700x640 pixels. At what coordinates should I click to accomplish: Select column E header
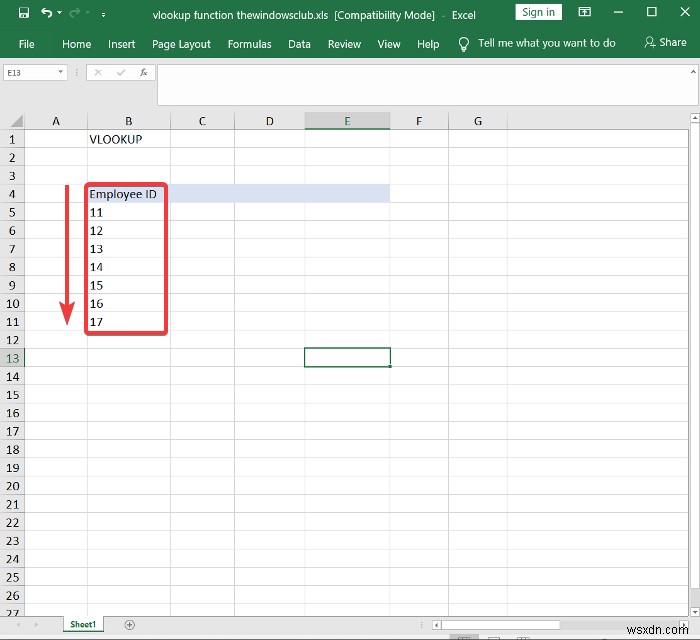click(347, 121)
